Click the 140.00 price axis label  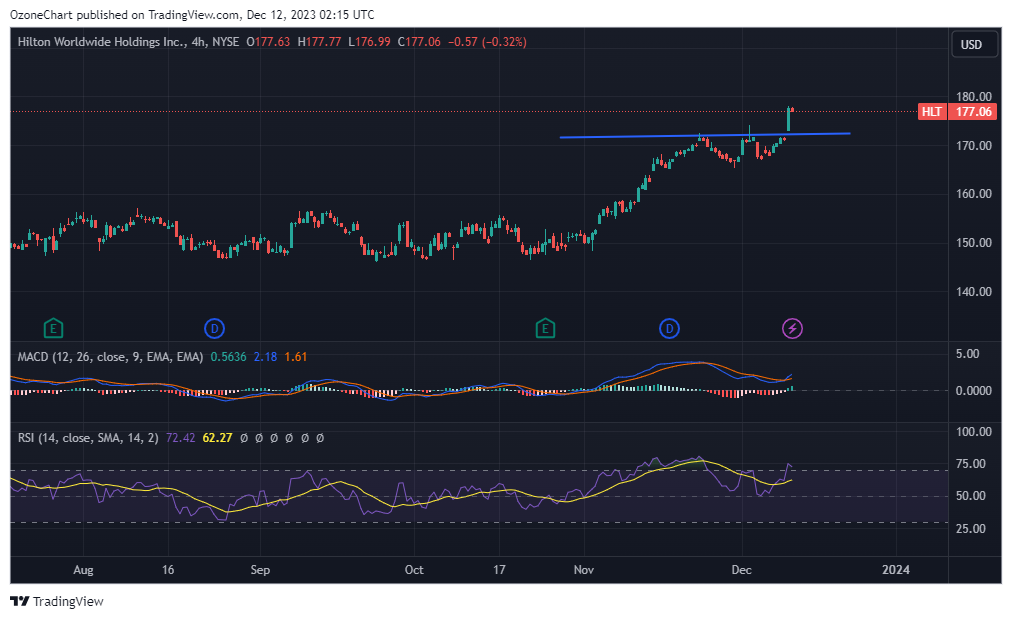[974, 292]
